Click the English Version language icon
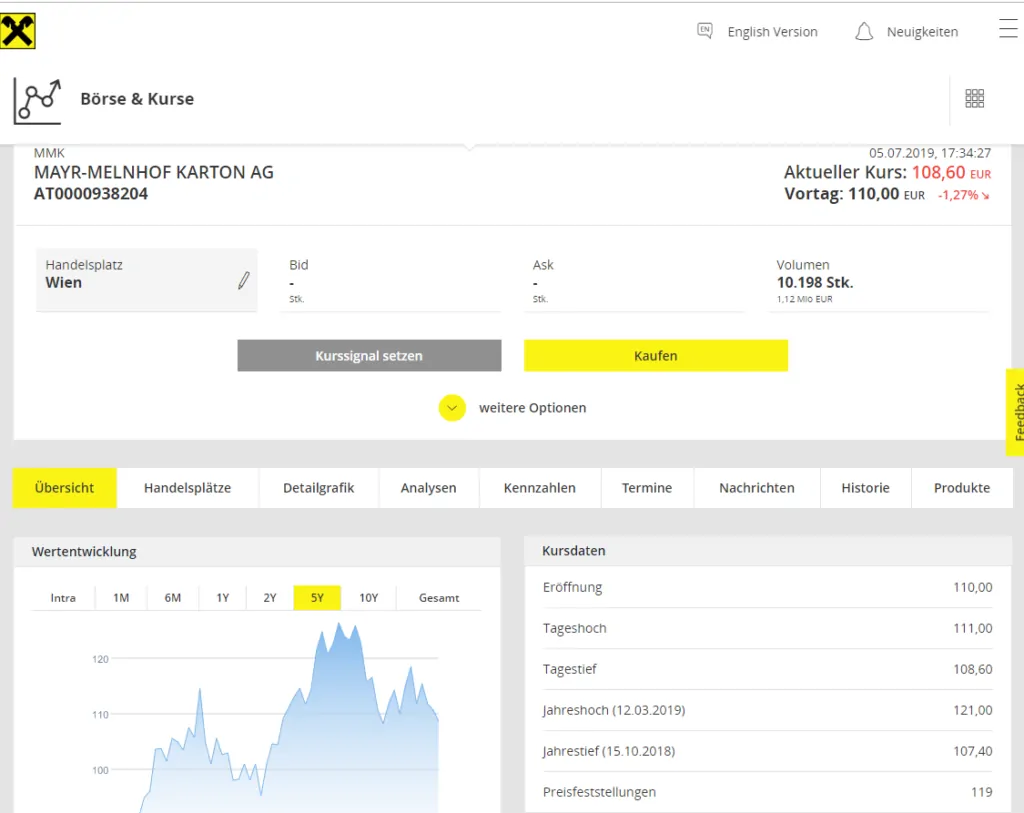 click(x=705, y=31)
